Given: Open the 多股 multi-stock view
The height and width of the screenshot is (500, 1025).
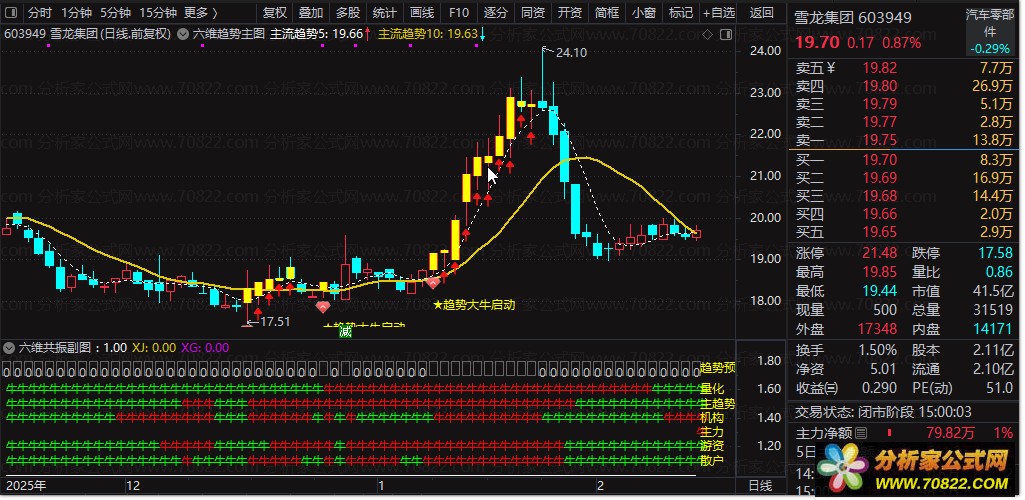Looking at the screenshot, I should [x=348, y=12].
